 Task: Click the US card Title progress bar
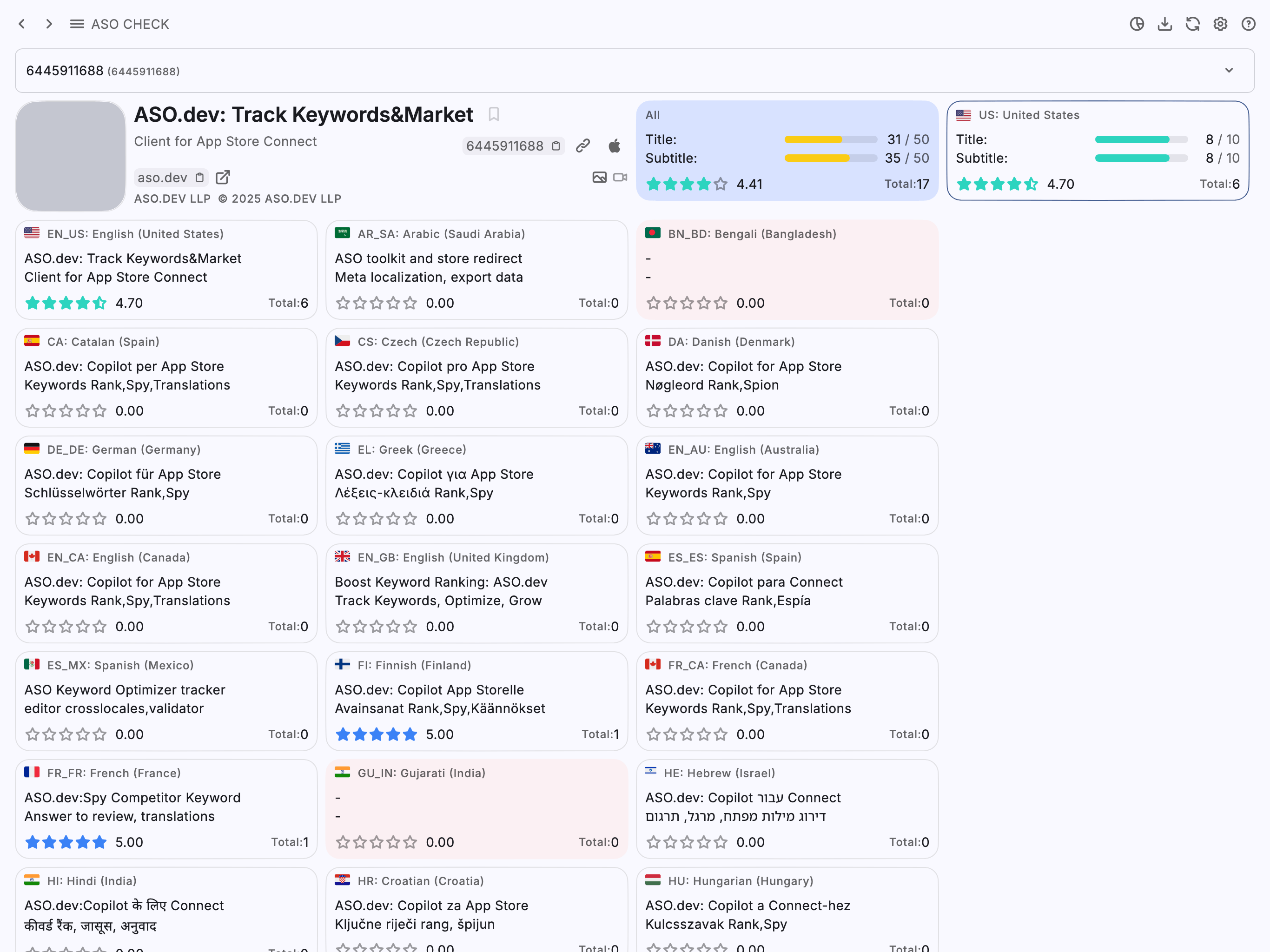click(x=1141, y=139)
